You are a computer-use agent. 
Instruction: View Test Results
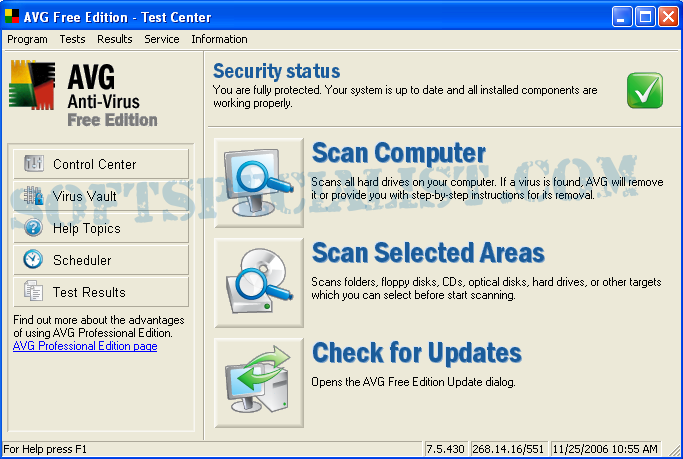click(x=101, y=292)
